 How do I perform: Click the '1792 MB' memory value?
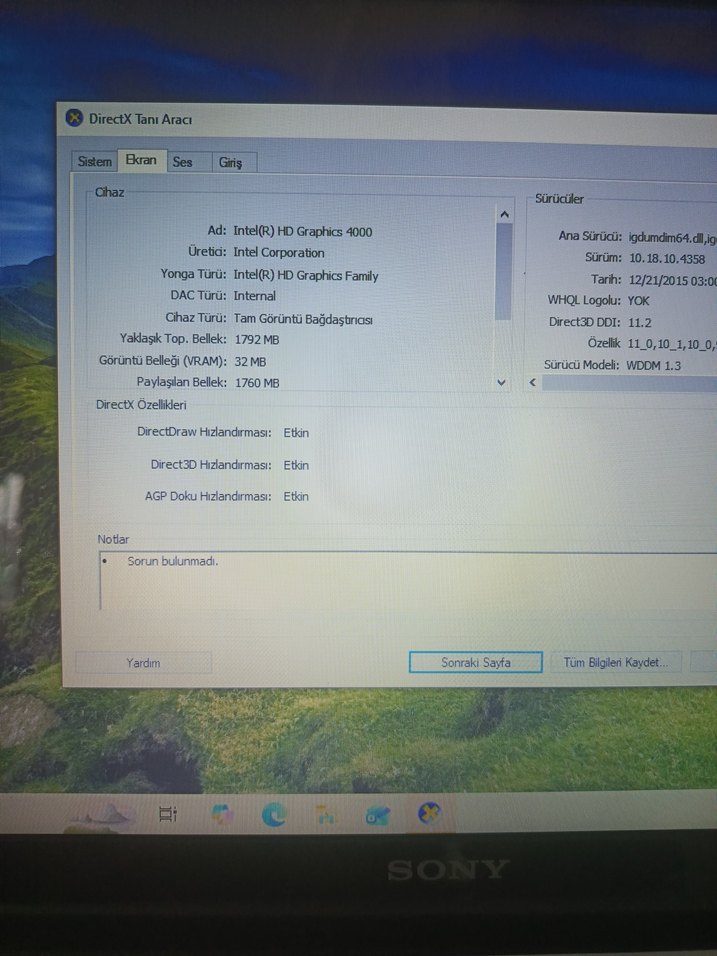click(x=257, y=340)
